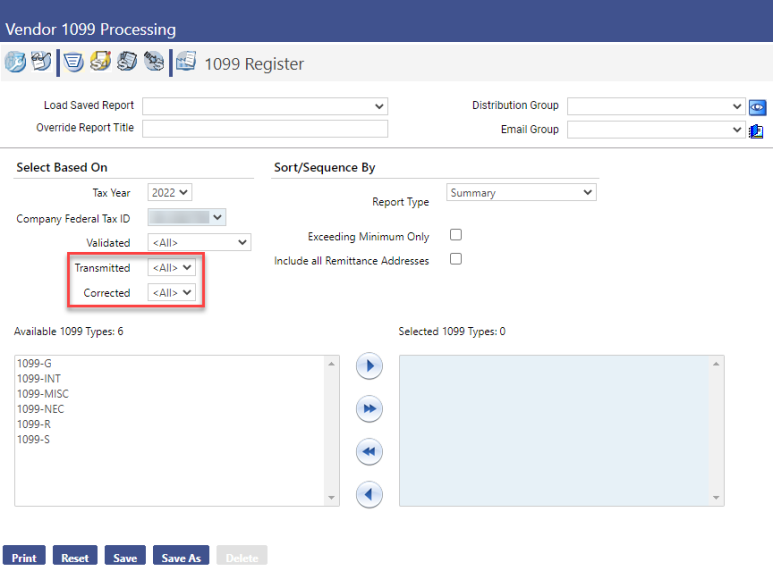
Task: Click the single right arrow to add type
Action: 370,367
